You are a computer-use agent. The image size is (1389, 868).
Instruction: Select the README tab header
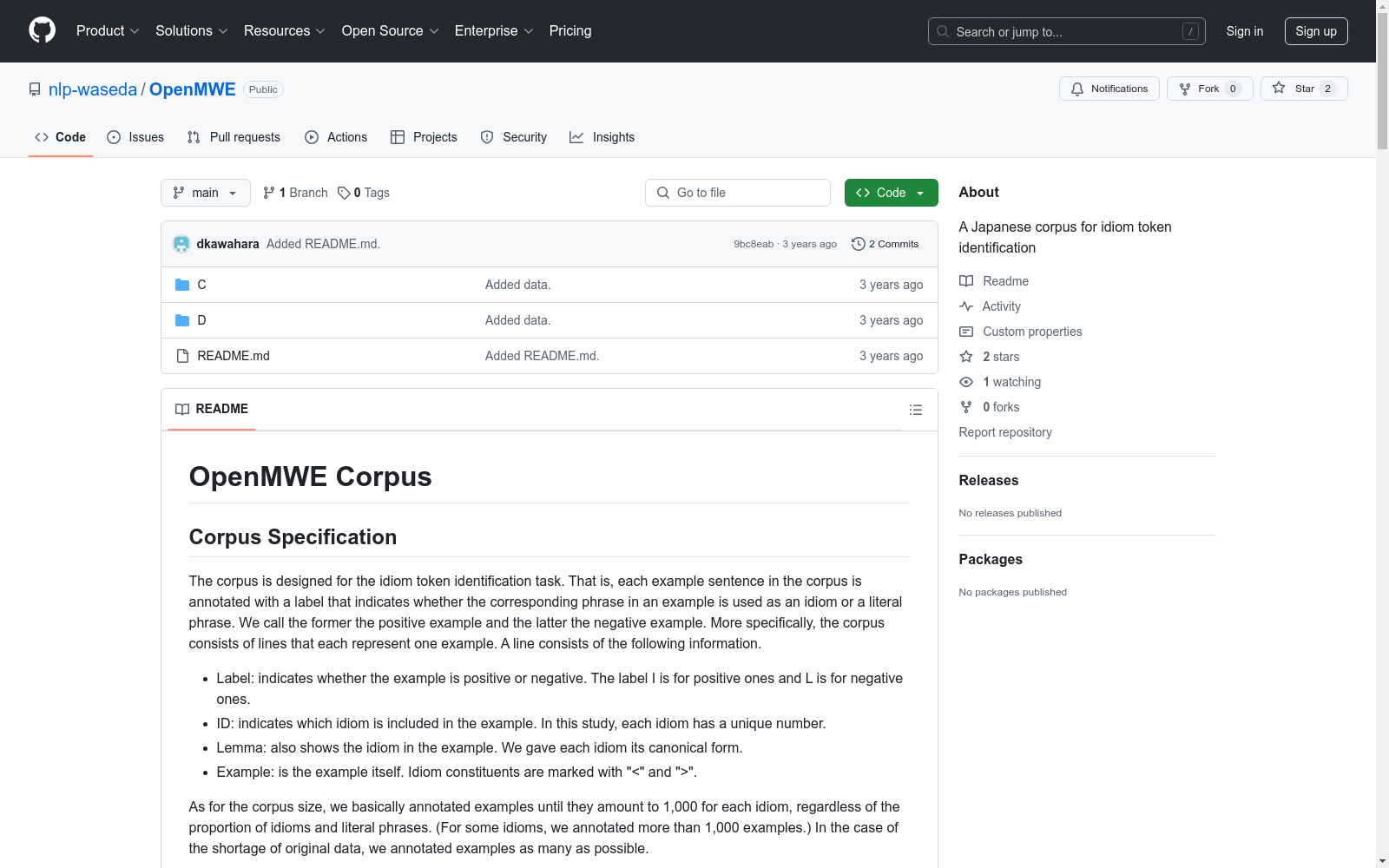(212, 409)
